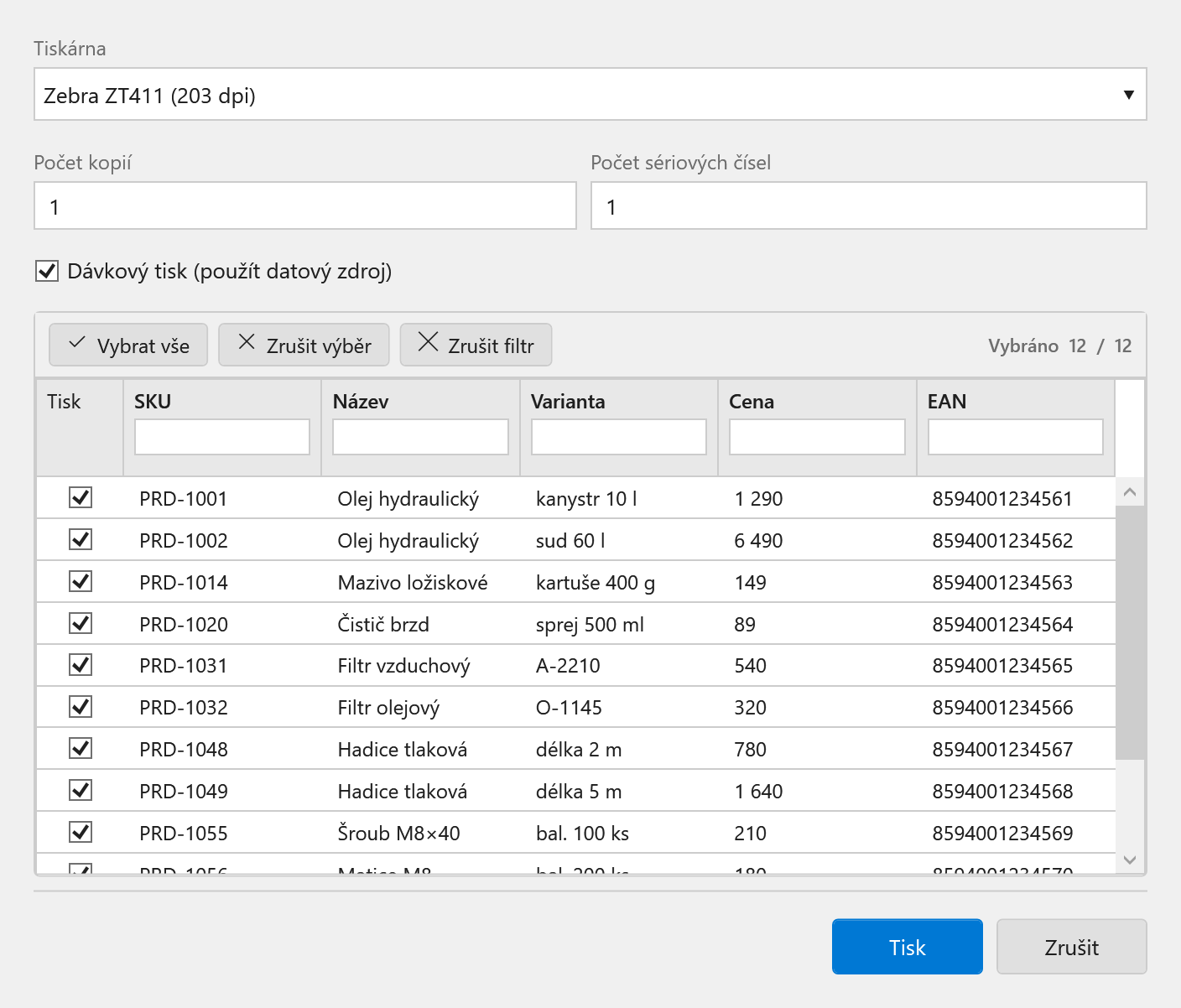Click the scrollbar down arrow in the table
1181x1008 pixels.
tap(1130, 860)
